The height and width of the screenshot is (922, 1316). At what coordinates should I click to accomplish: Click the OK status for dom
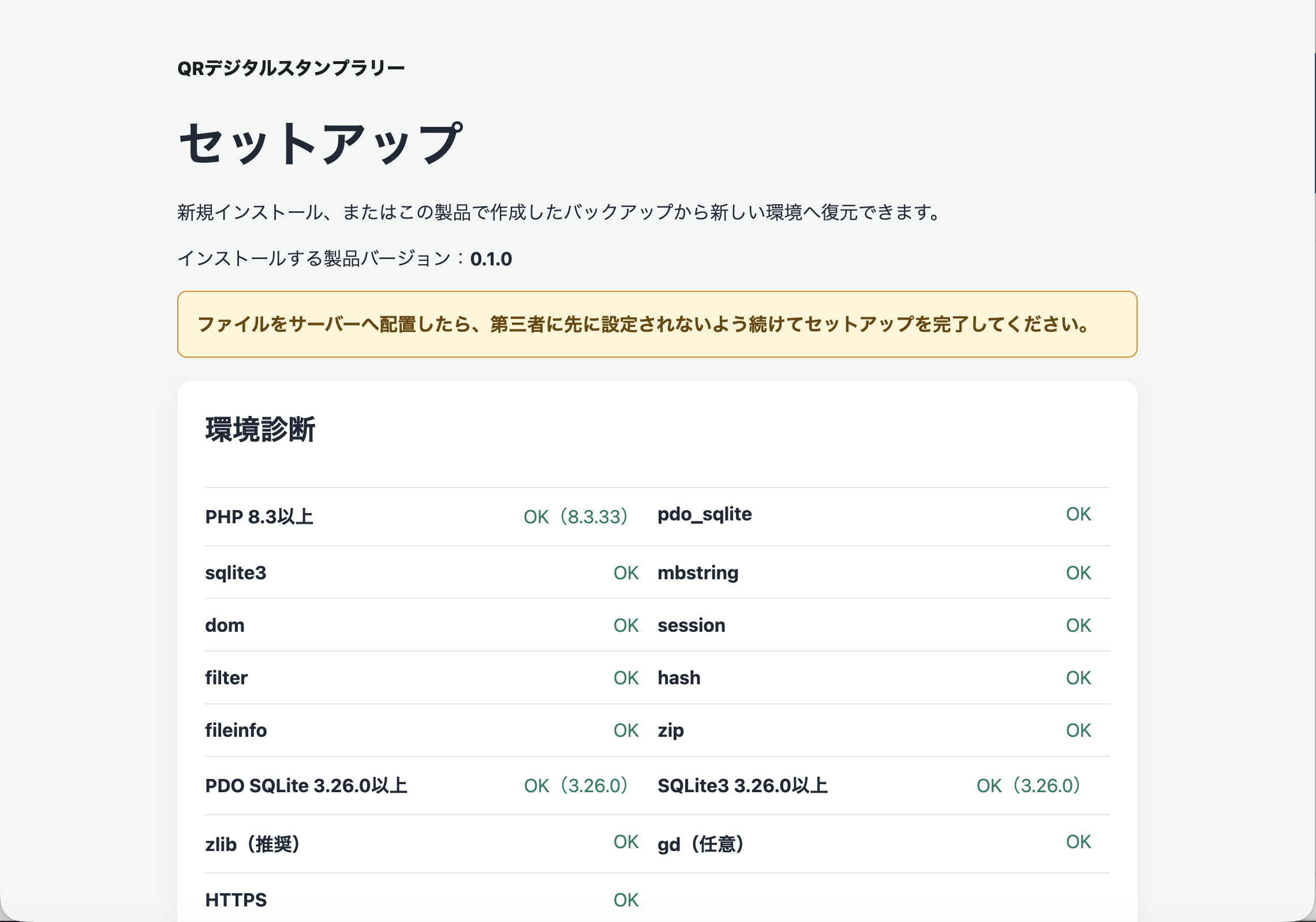(x=626, y=625)
